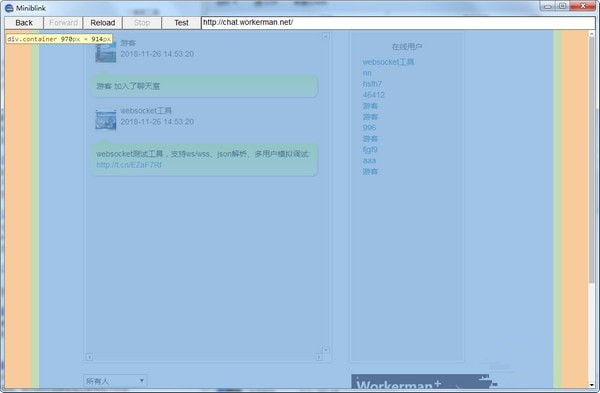This screenshot has height=393, width=600.
Task: Click the page vertical scrollbar thumb
Action: click(x=592, y=159)
